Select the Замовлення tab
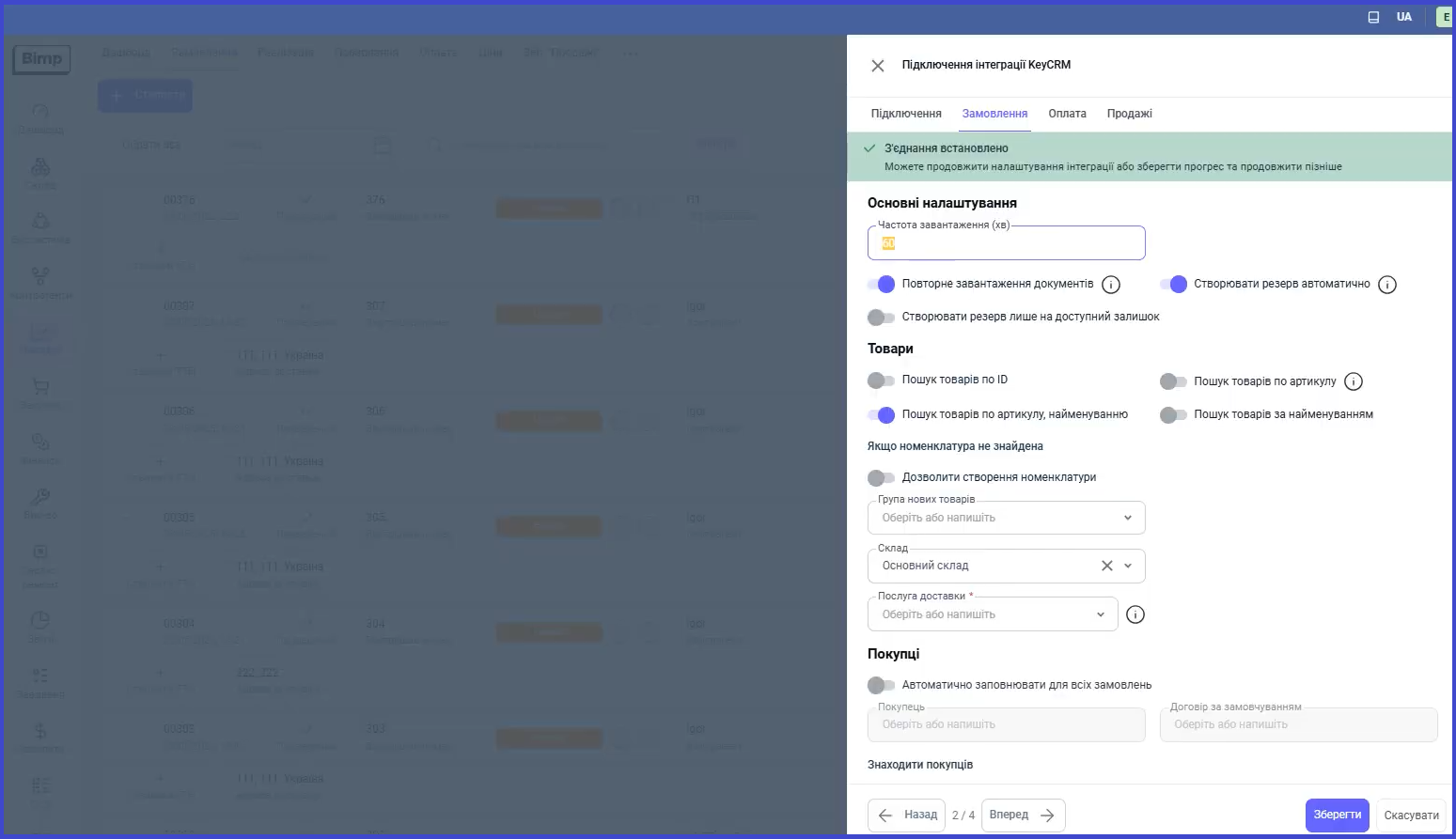1456x839 pixels. [x=994, y=114]
